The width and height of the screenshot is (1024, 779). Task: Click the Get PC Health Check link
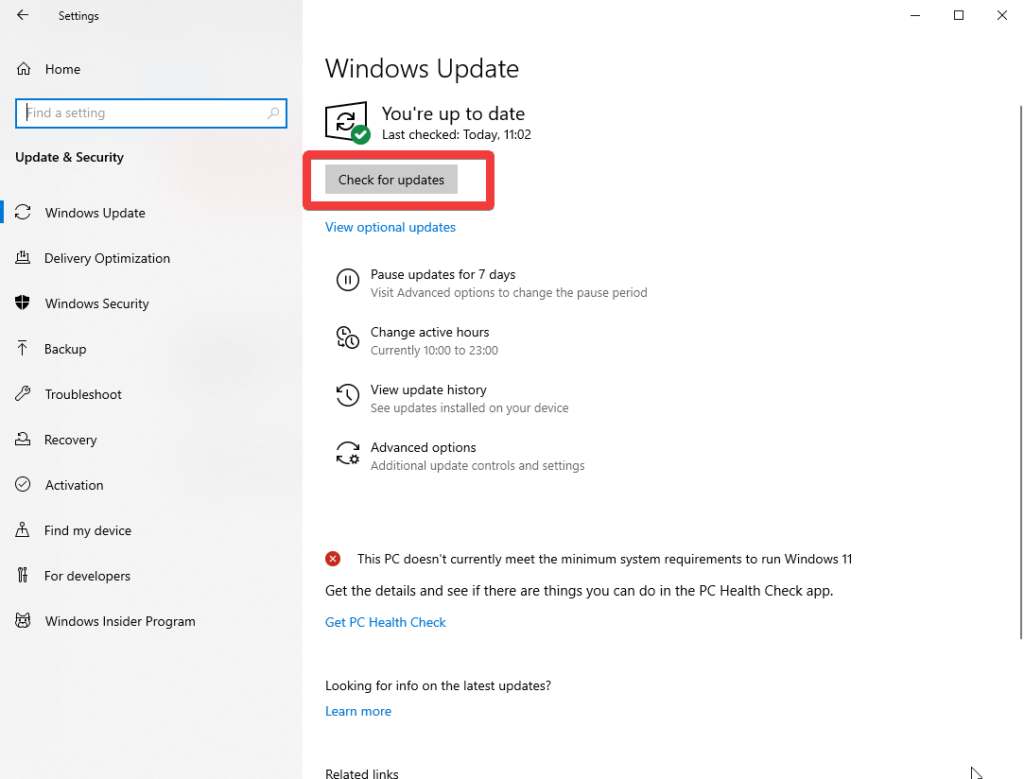coord(385,622)
